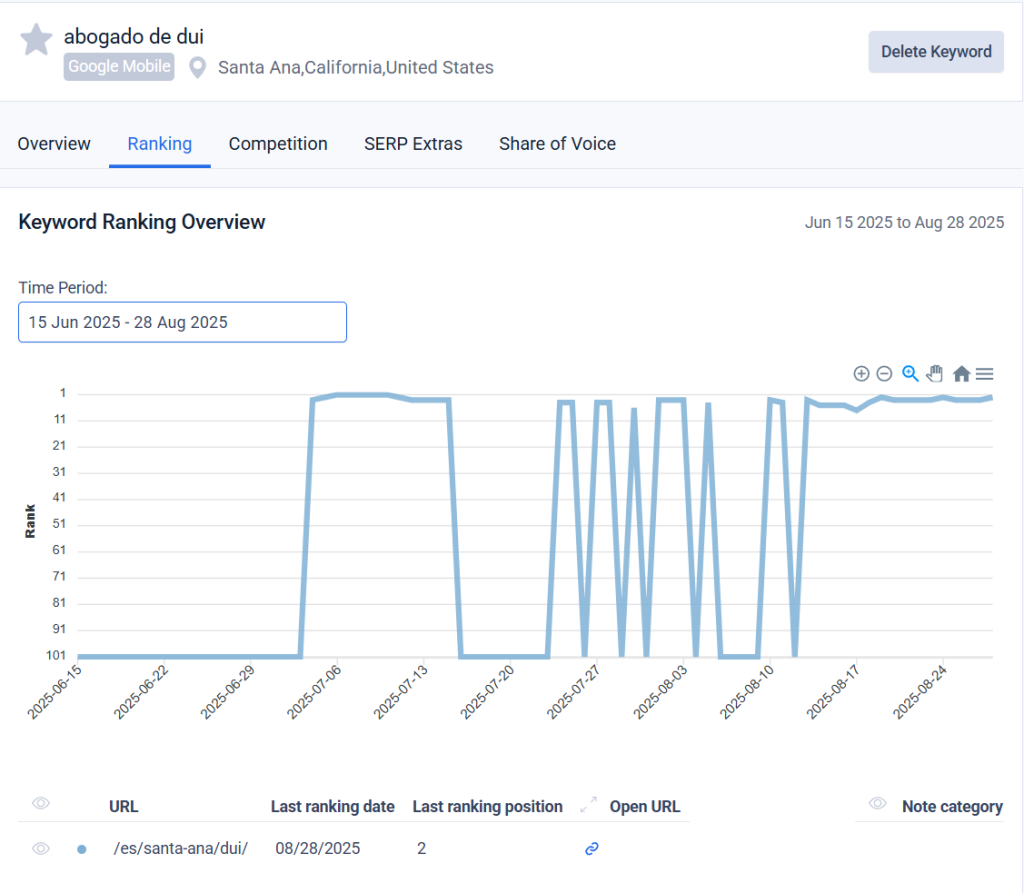Click the 2025-06-15 x-axis date label
This screenshot has width=1024, height=893.
(54, 692)
